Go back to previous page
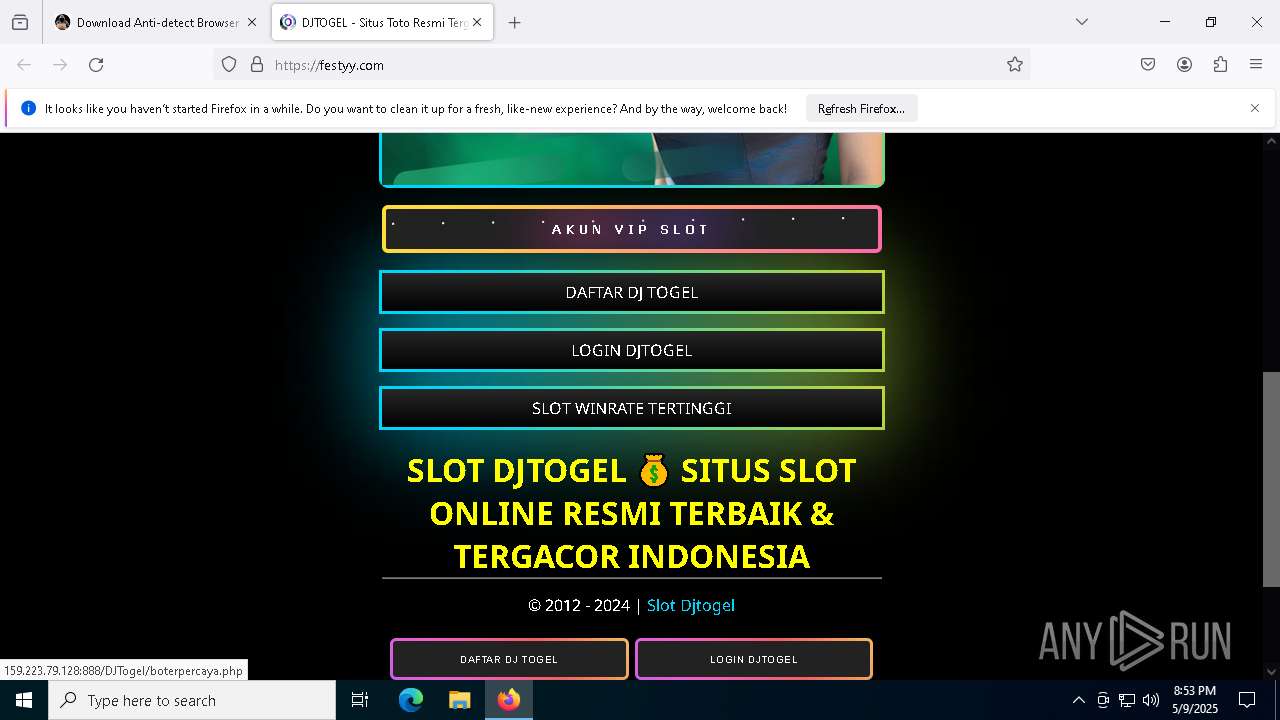The image size is (1280, 720). point(24,65)
